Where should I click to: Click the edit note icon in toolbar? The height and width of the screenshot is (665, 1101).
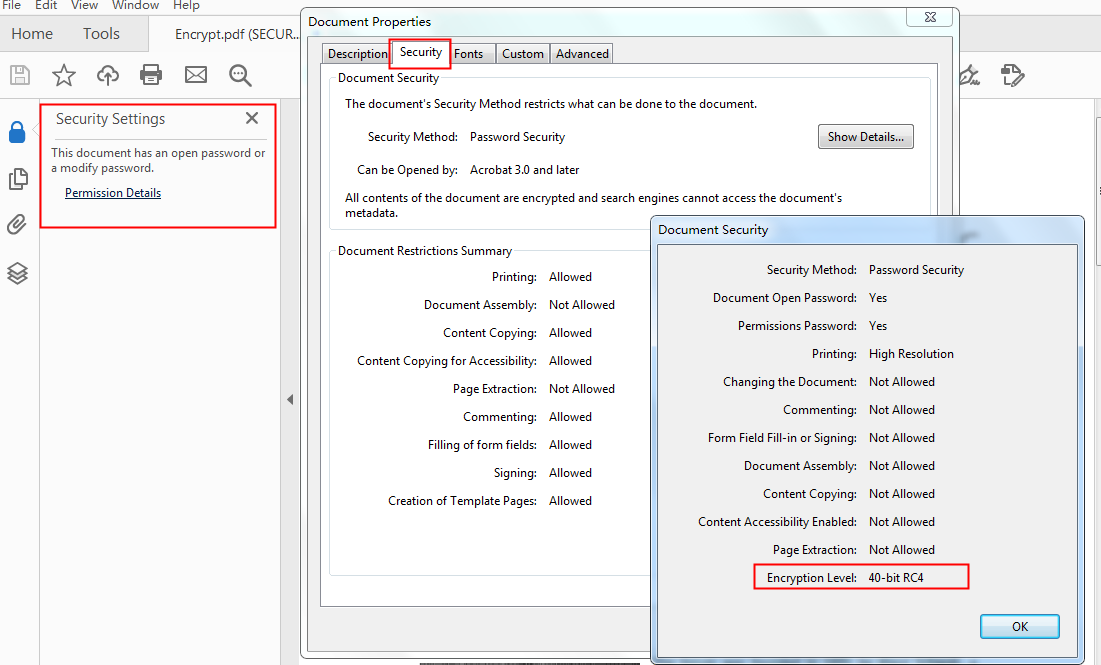(x=1013, y=75)
